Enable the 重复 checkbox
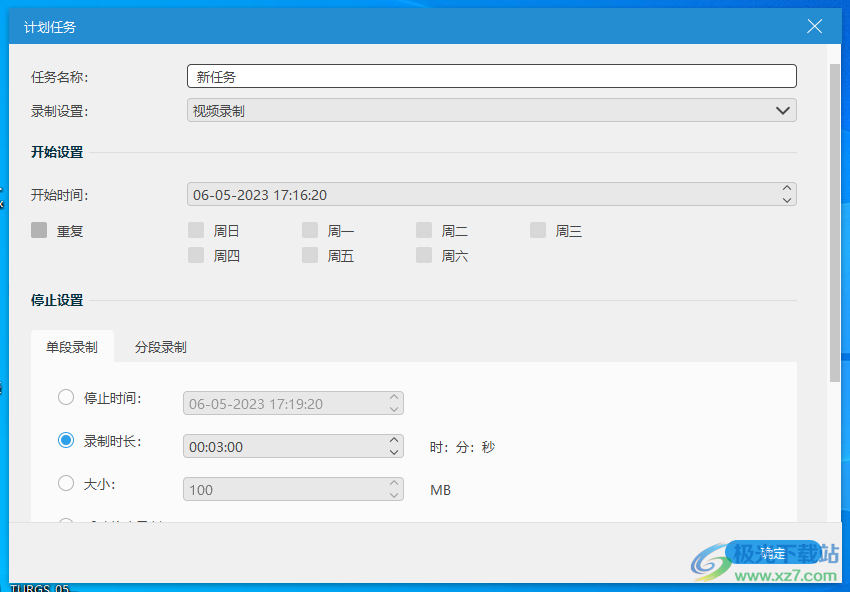The height and width of the screenshot is (592, 850). tap(39, 230)
